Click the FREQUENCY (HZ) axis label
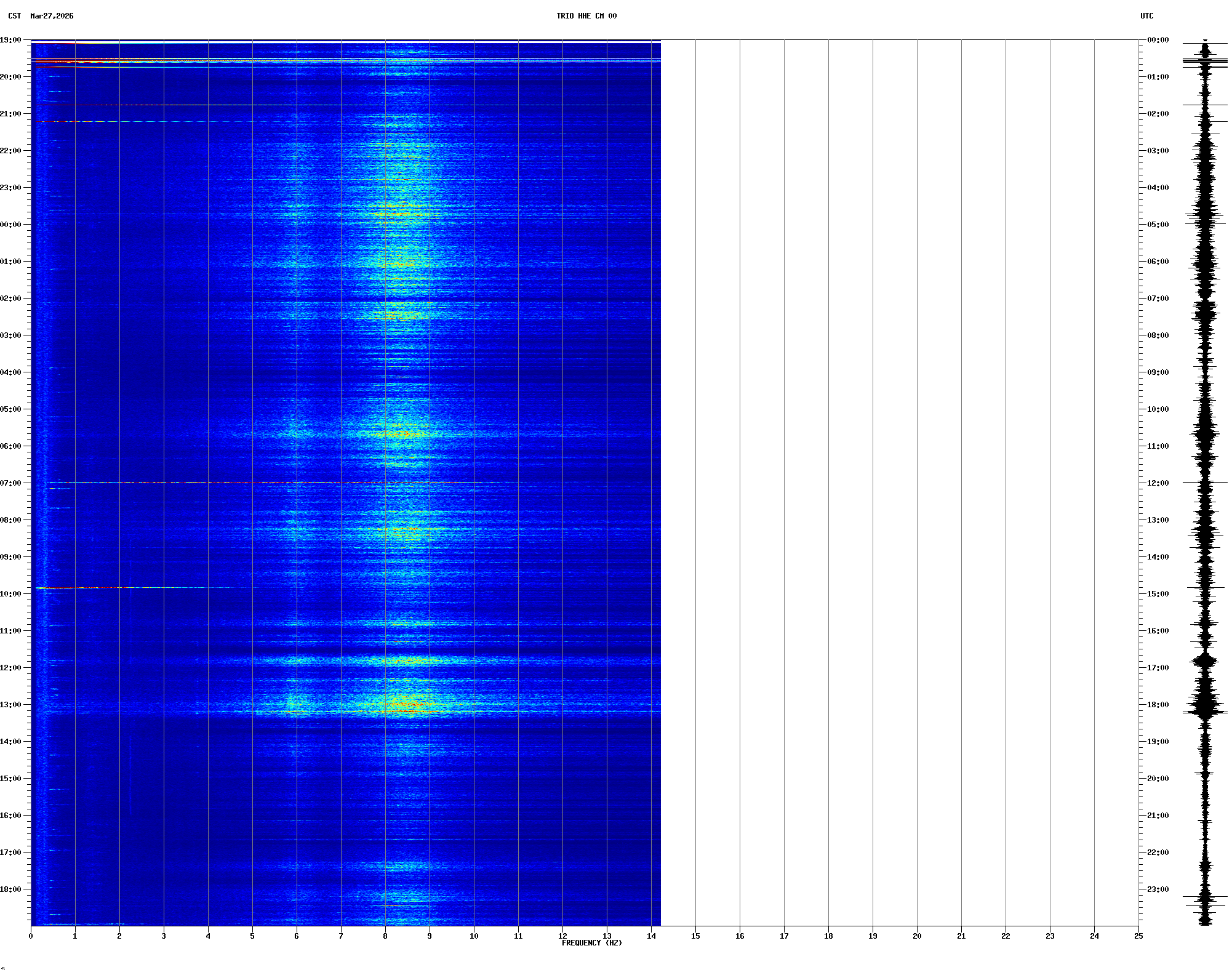Screen dimensions: 1232x975 pos(591,943)
